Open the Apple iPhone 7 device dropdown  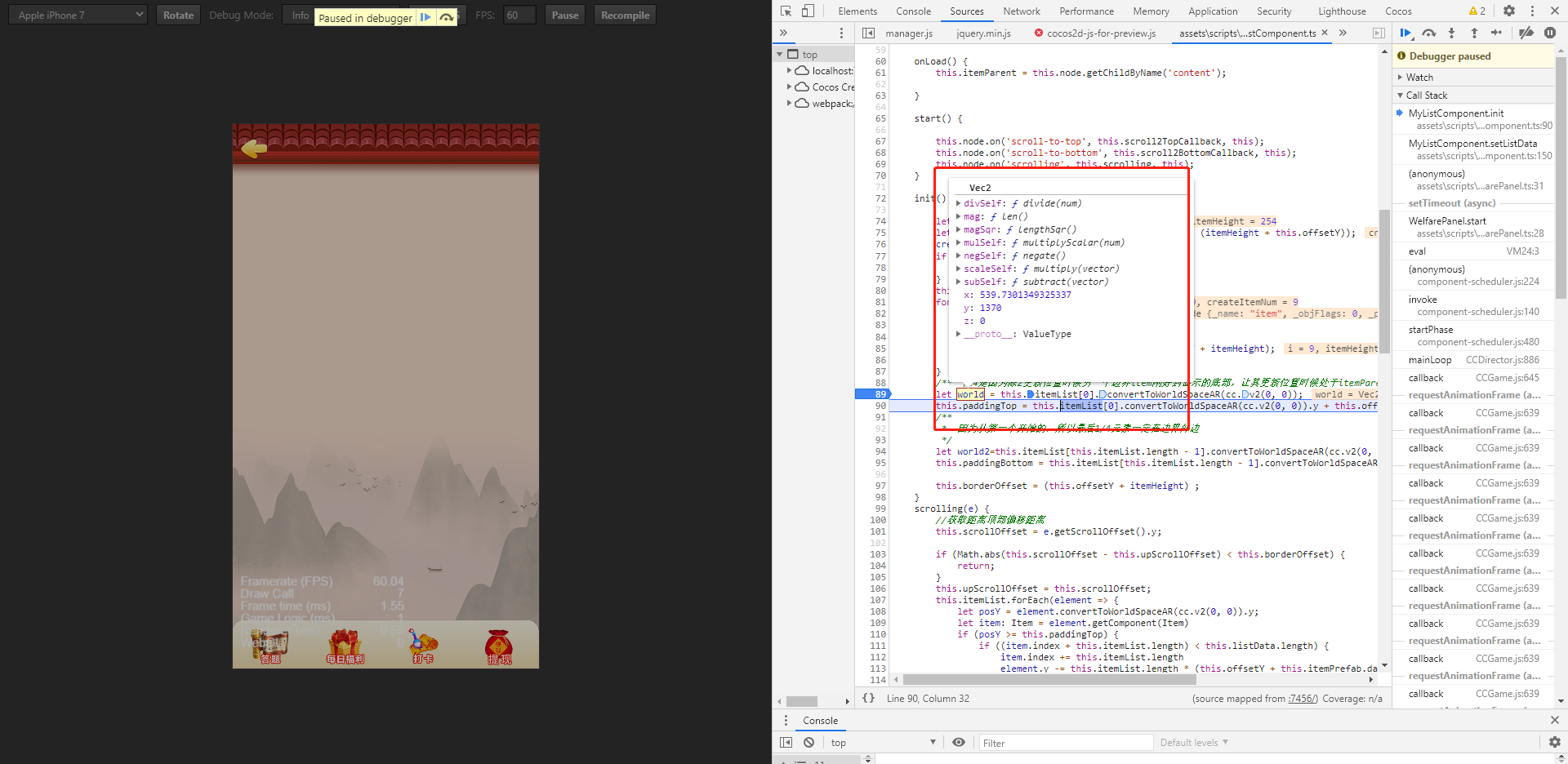pos(78,15)
